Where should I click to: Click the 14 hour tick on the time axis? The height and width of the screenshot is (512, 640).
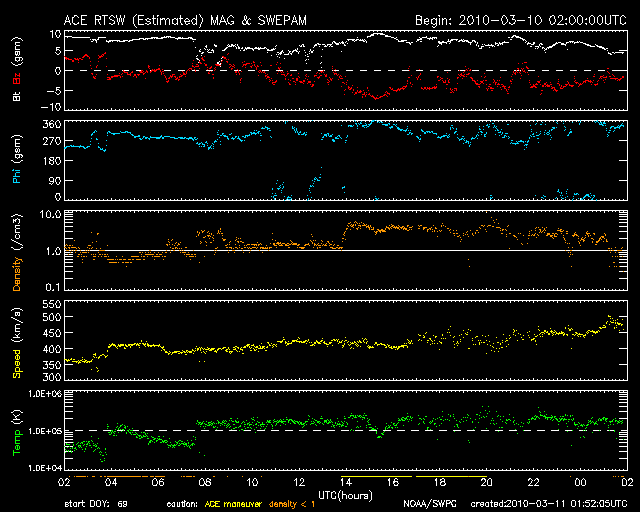pos(345,482)
